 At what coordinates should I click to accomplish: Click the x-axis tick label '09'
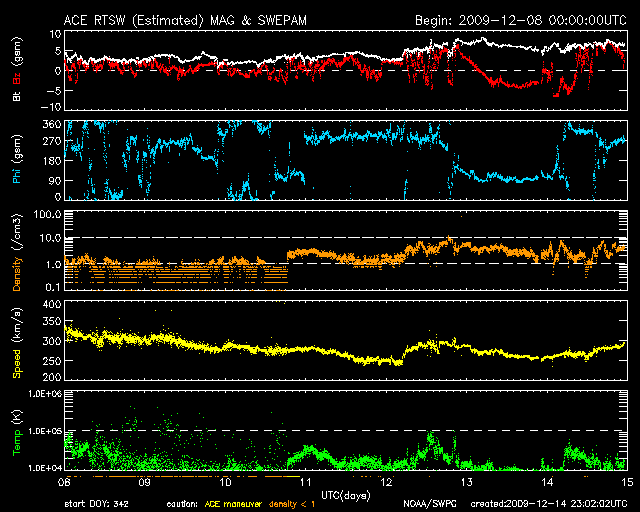(x=144, y=482)
